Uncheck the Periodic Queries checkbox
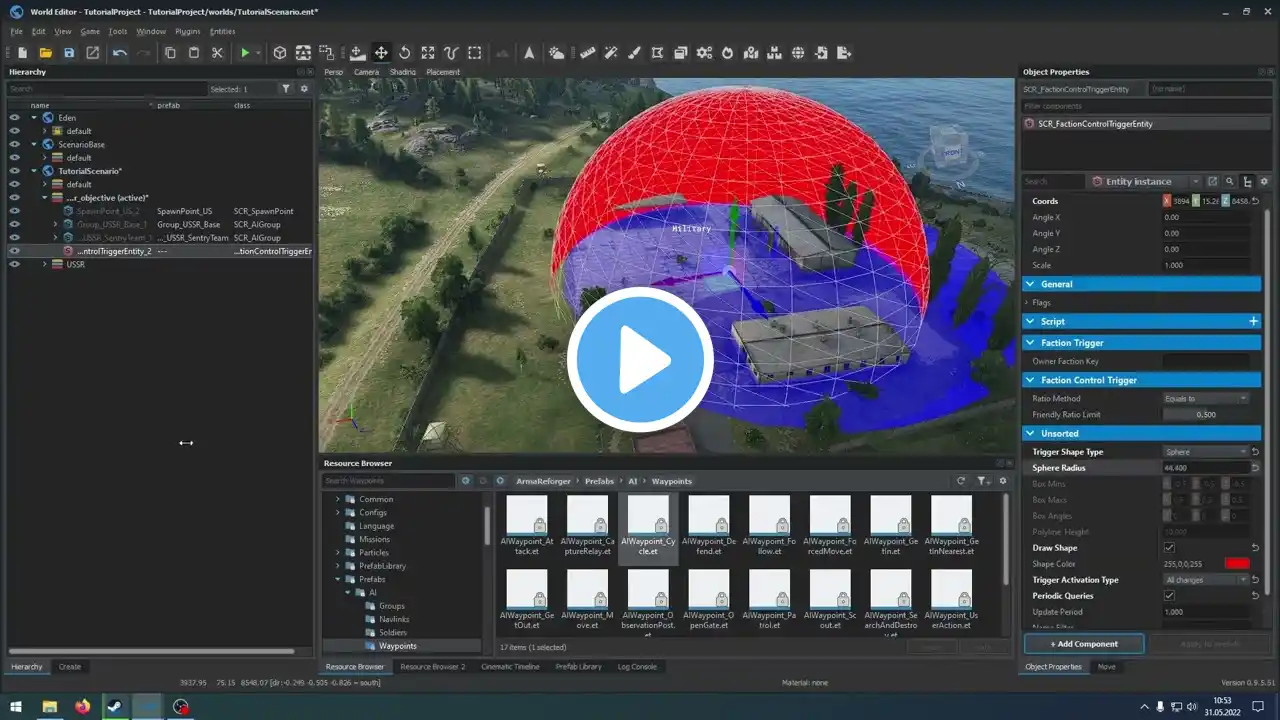1280x720 pixels. [1169, 596]
